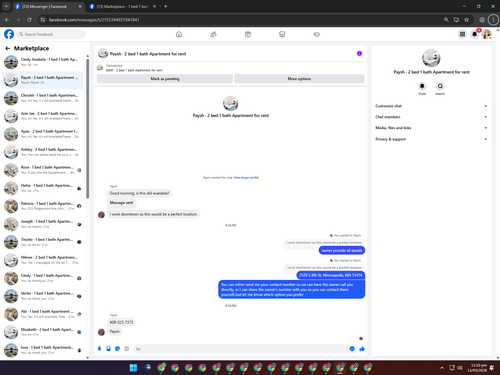Open the Gaming icon in top navigation
This screenshot has height=375, width=500.
pyautogui.click(x=316, y=34)
